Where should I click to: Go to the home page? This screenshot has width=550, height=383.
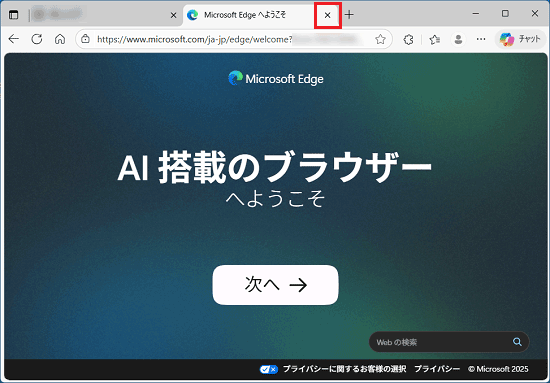[x=60, y=39]
